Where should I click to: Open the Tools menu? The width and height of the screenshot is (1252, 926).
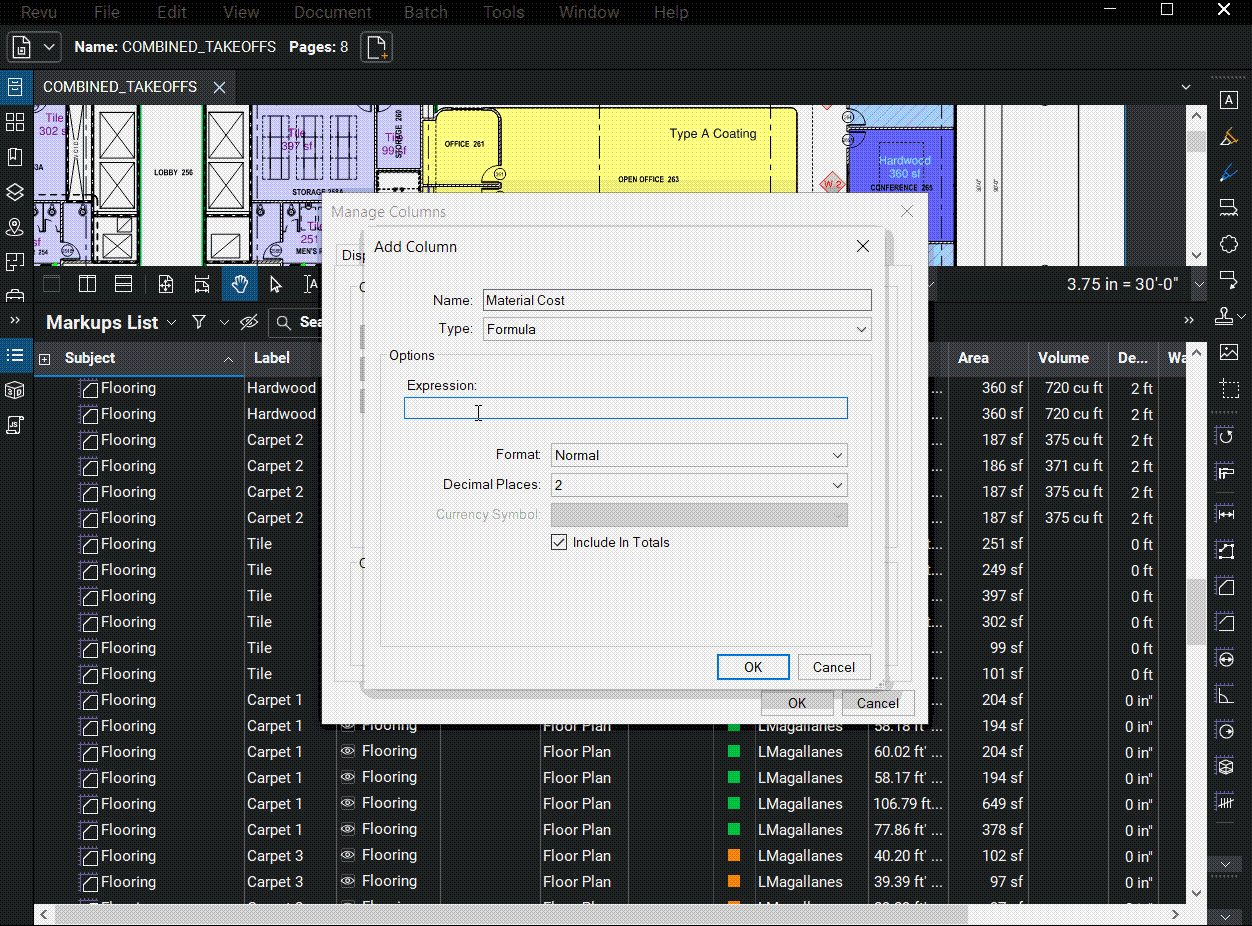point(502,12)
